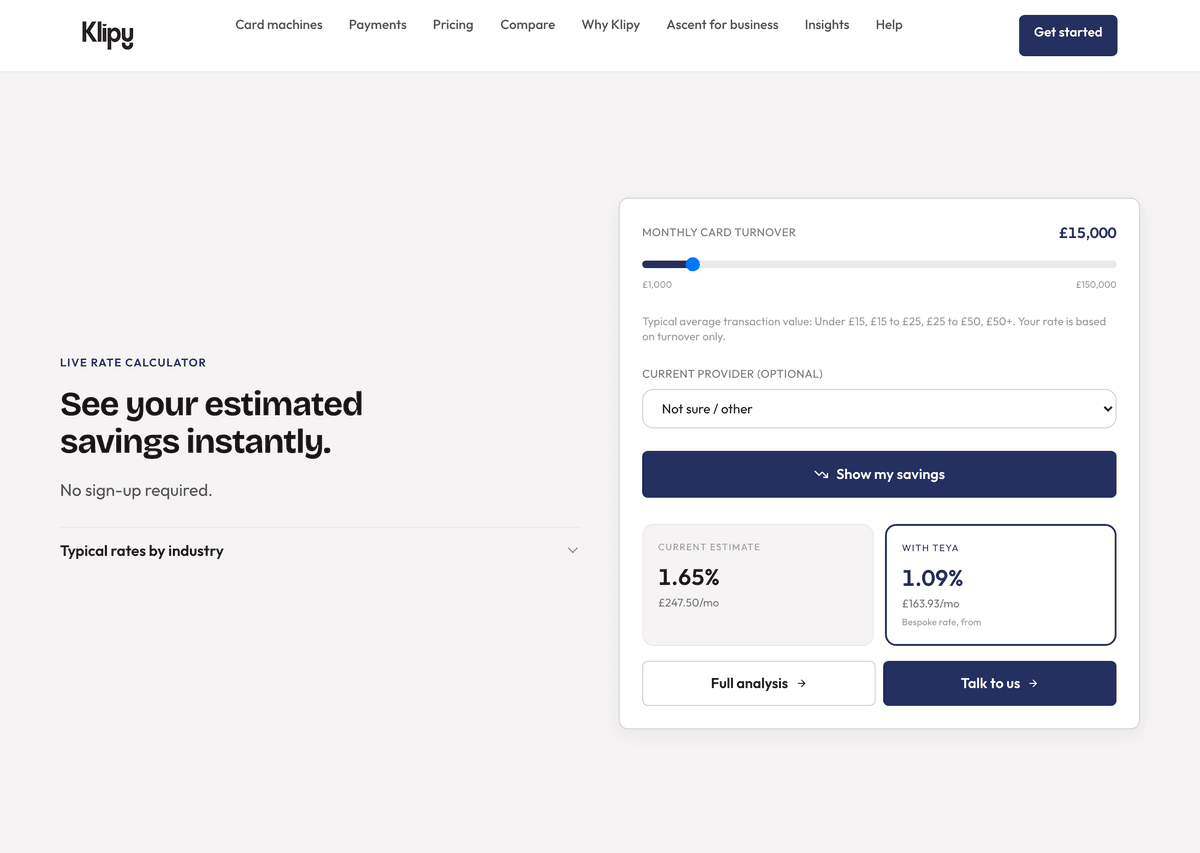
Task: Click the £150,000 maximum label
Action: 1096,285
